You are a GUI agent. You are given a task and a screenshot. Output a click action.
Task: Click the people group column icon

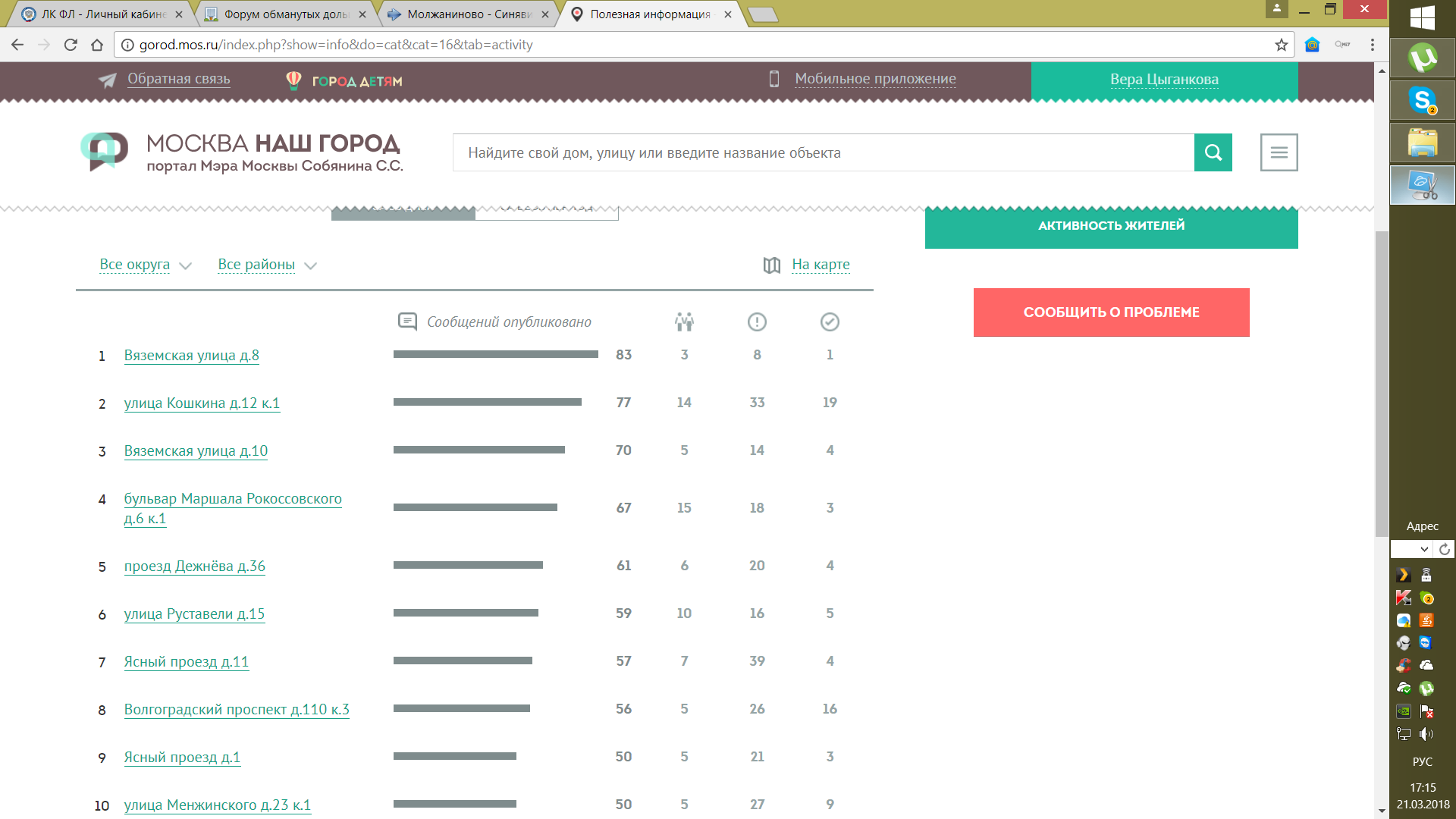coord(684,322)
